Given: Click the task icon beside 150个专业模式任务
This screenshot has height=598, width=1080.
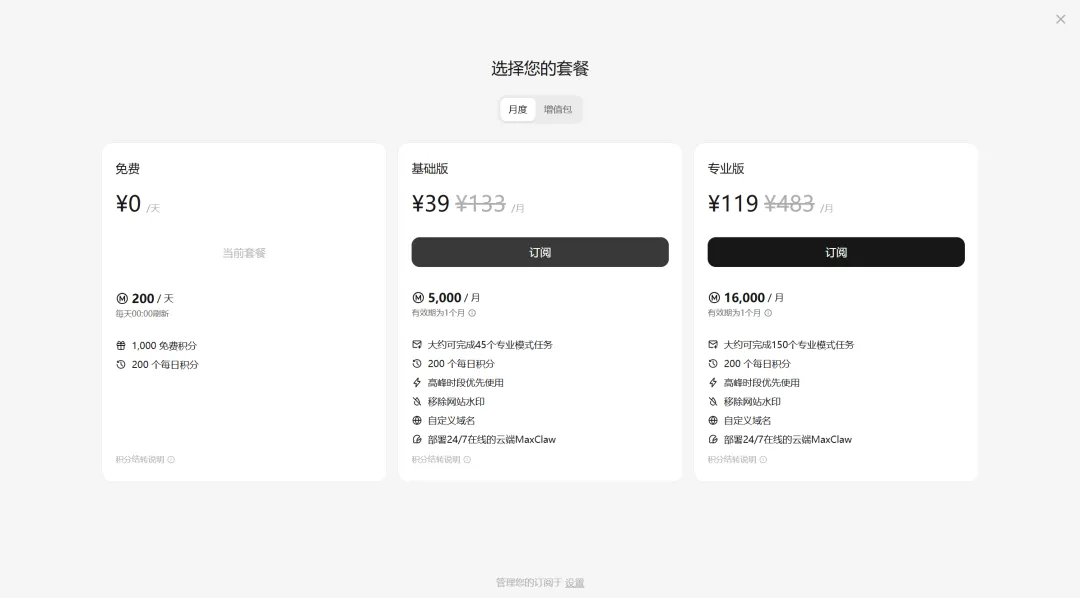Looking at the screenshot, I should (x=713, y=344).
